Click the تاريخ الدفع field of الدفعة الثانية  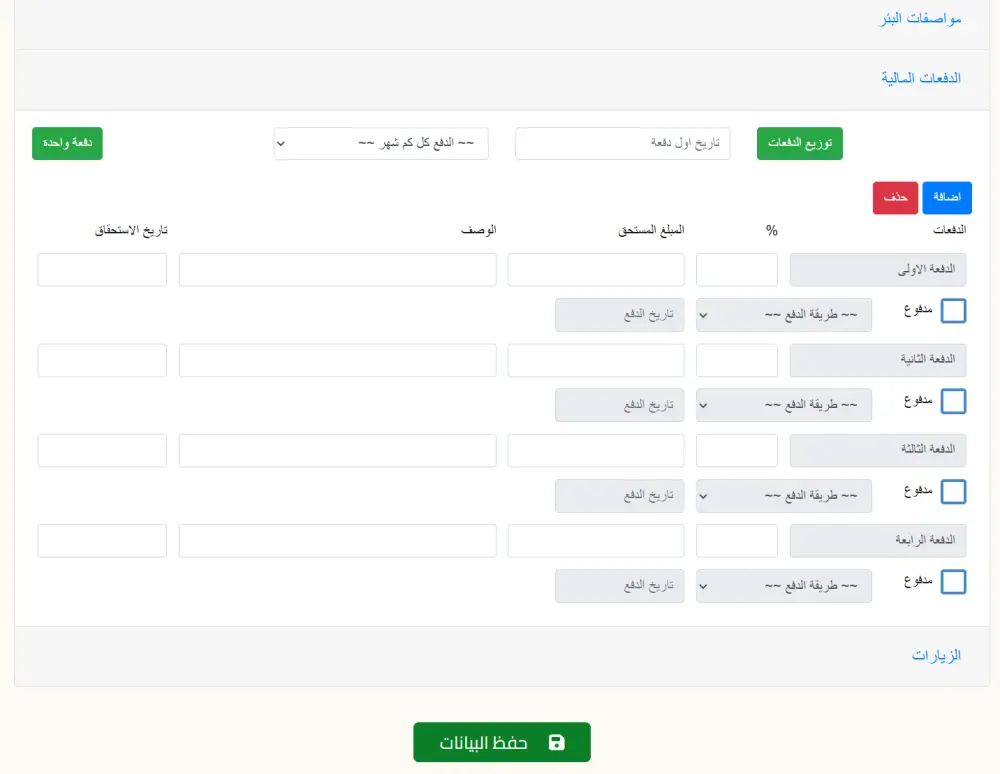(620, 405)
